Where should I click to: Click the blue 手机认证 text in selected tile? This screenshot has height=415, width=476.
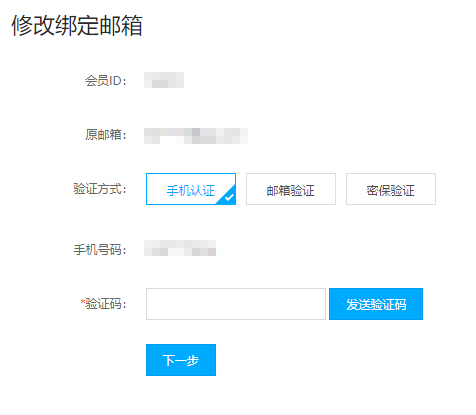coord(191,191)
